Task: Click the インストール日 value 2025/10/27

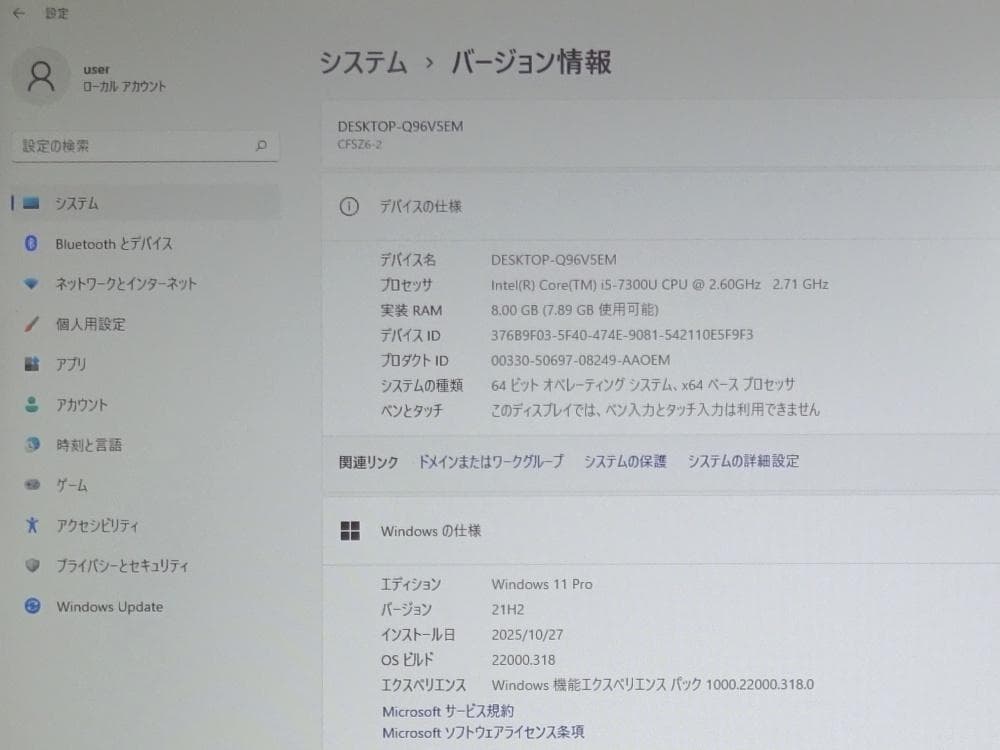Action: [527, 635]
